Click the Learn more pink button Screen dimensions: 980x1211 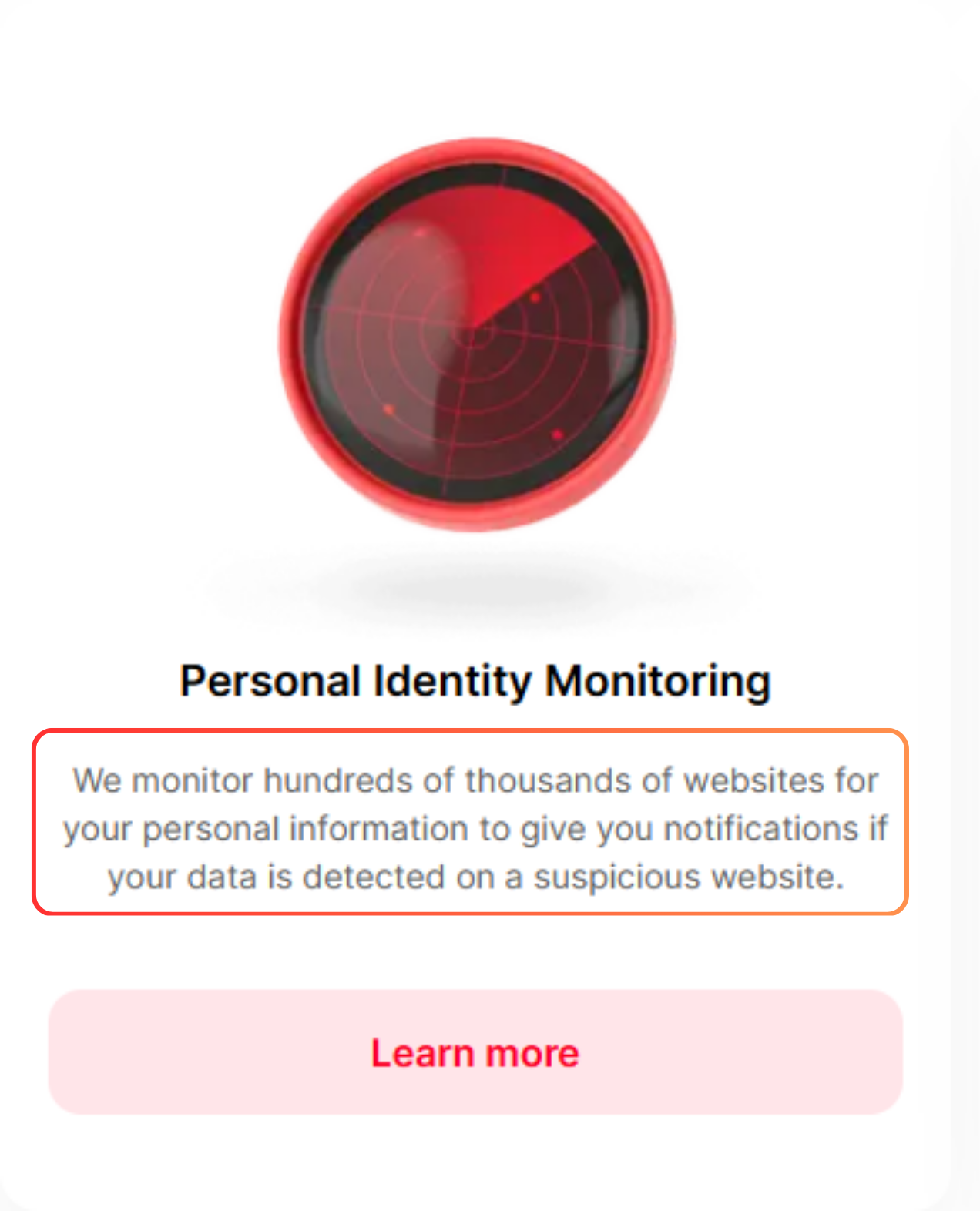475,1052
